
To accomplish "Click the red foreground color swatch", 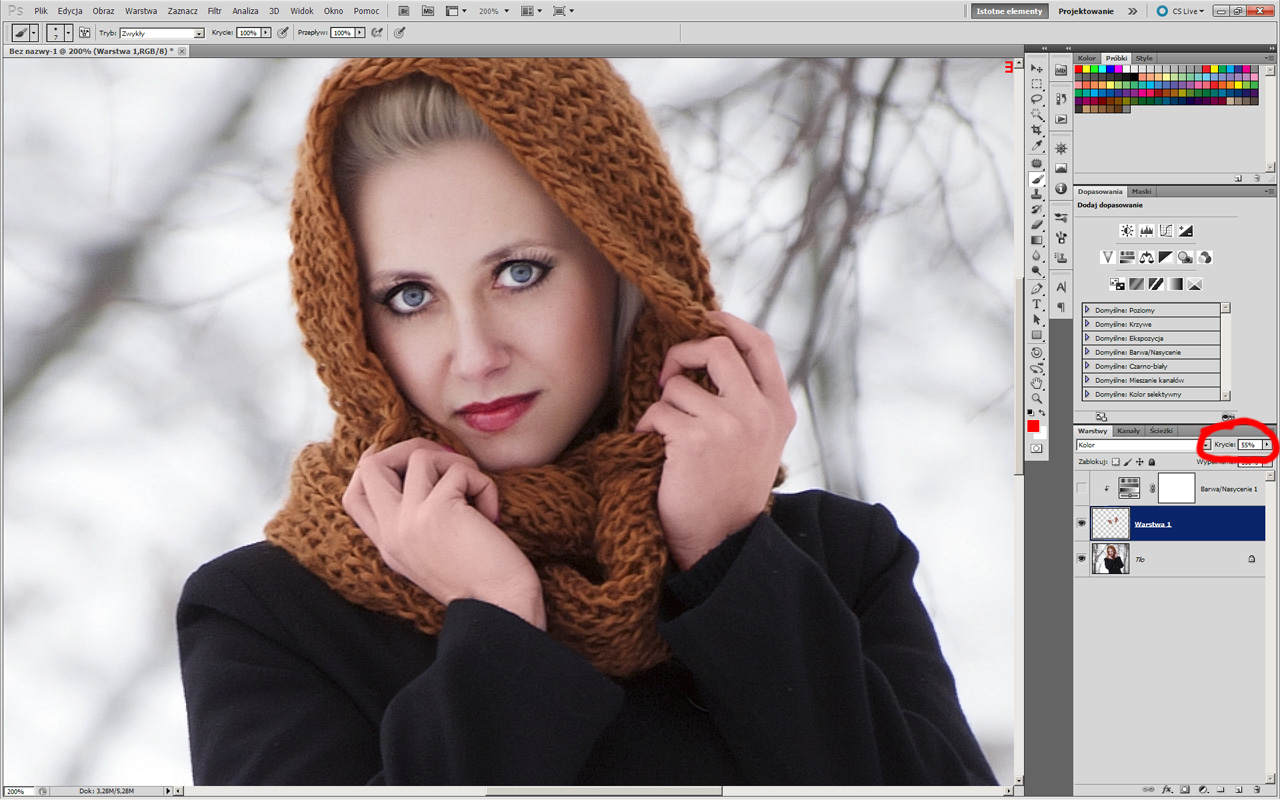I will click(1033, 426).
